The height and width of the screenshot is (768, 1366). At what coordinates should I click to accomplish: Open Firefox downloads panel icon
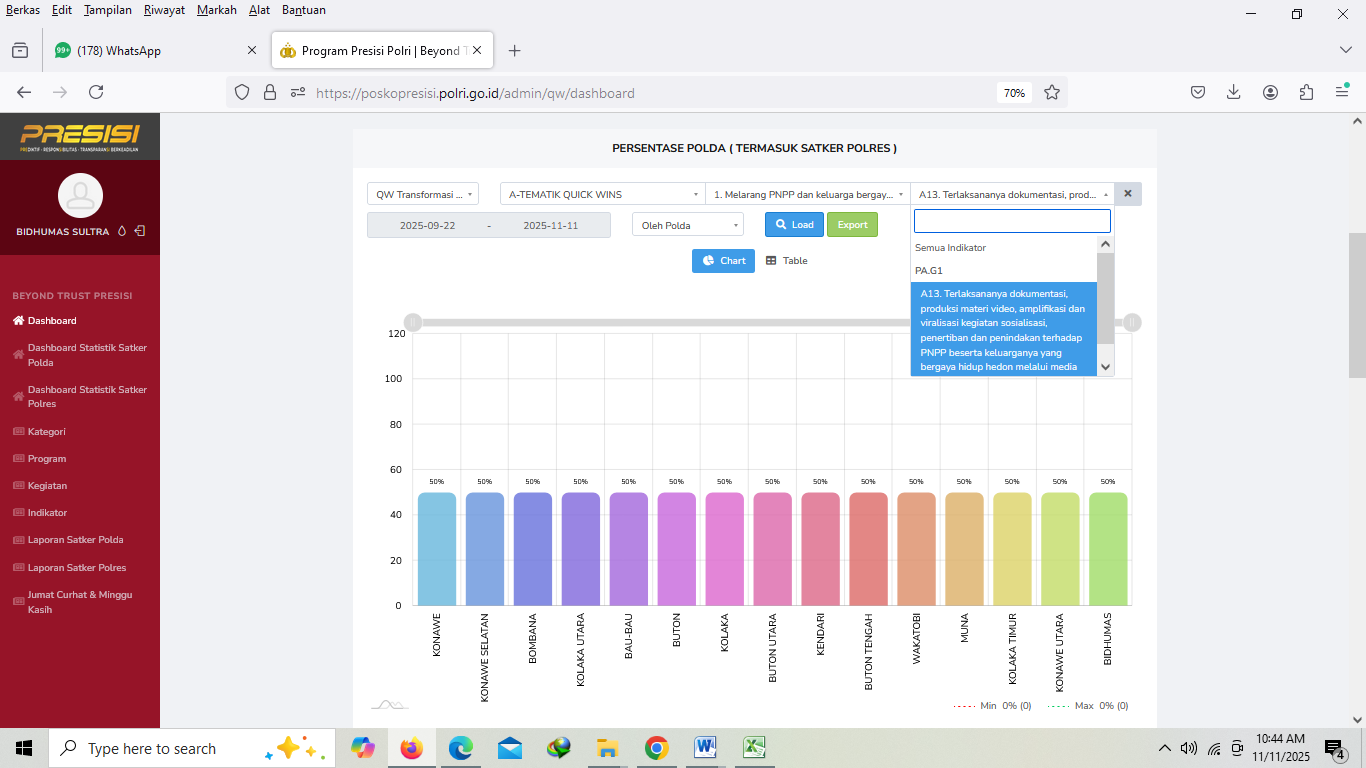tap(1234, 92)
